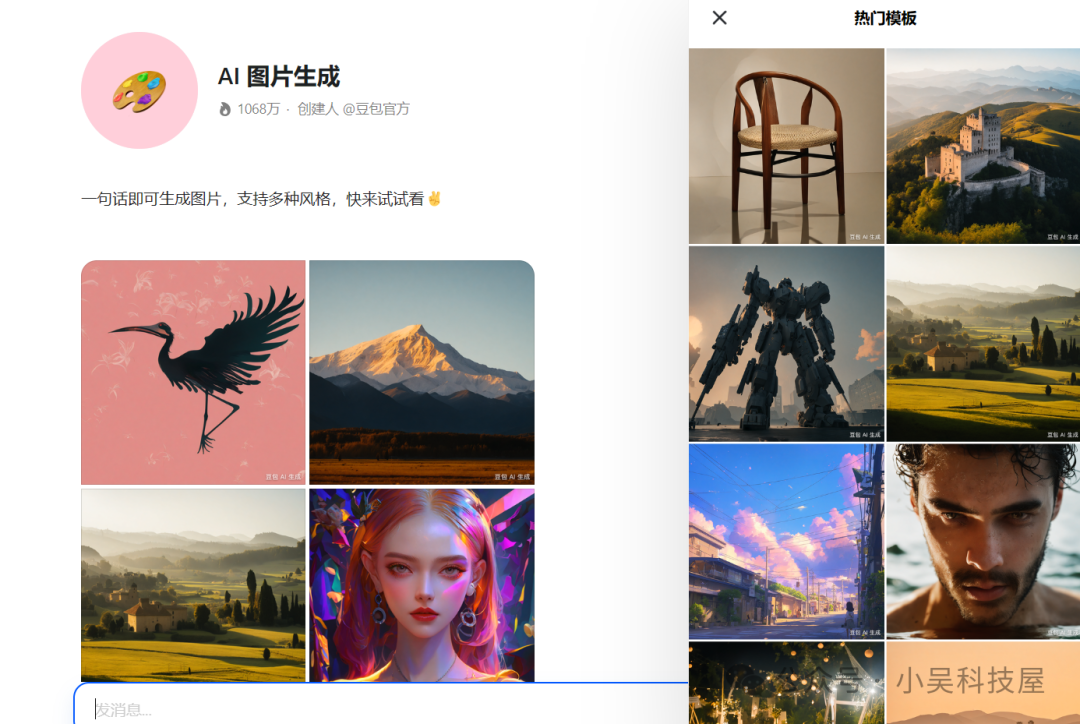The image size is (1080, 724).
Task: Select the black crane on pink sample image
Action: [193, 371]
